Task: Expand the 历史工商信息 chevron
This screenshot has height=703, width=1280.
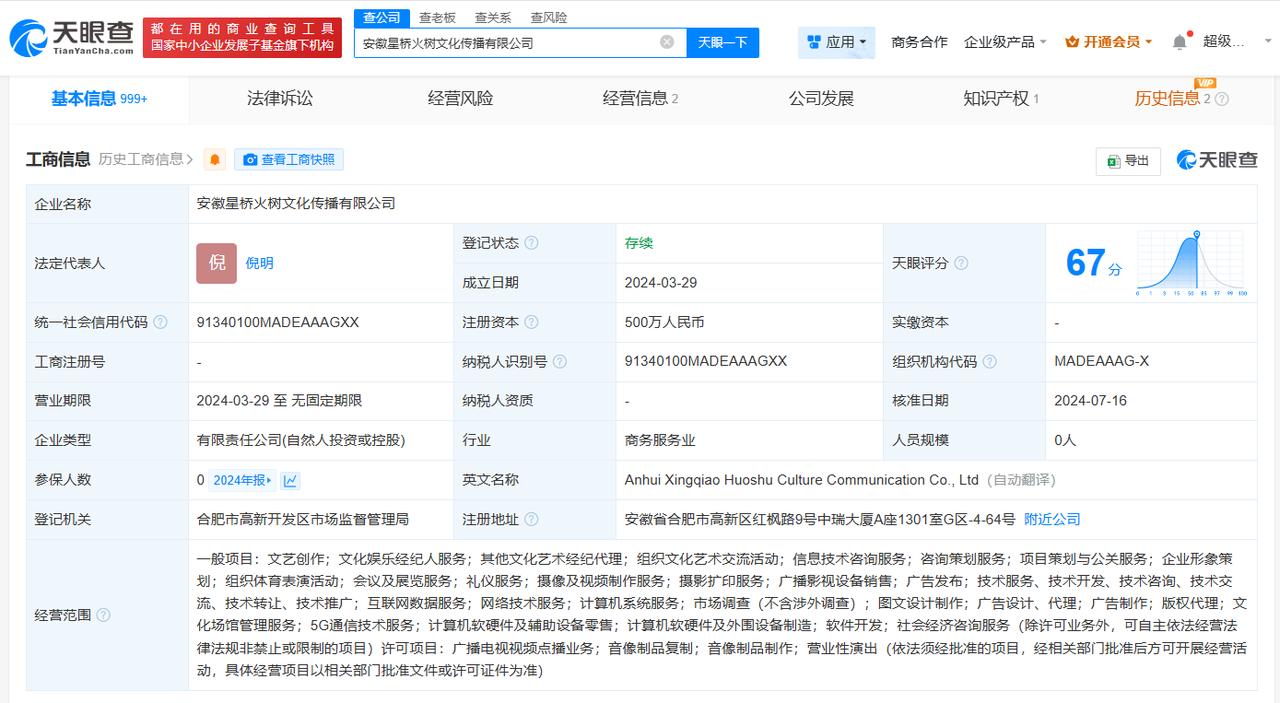Action: pyautogui.click(x=190, y=159)
